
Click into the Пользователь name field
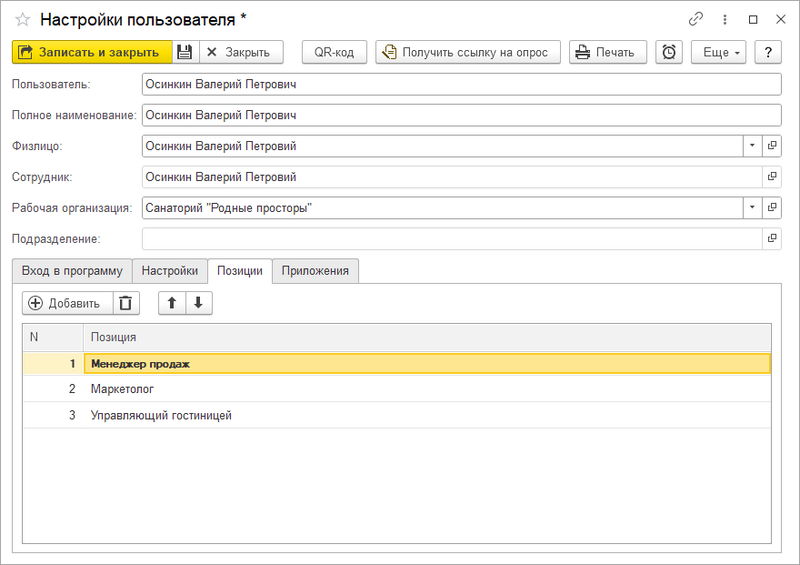pyautogui.click(x=460, y=85)
